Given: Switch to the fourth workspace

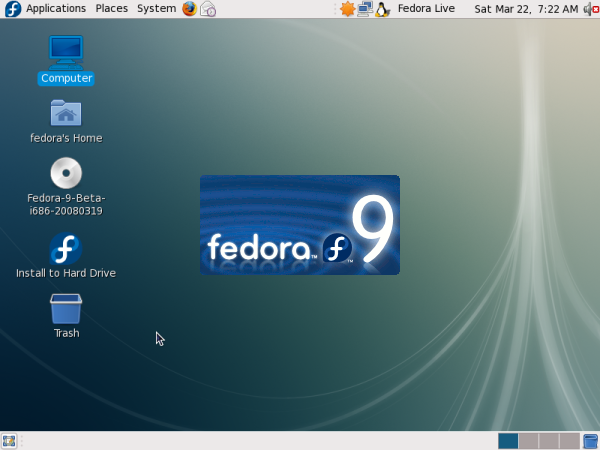Looking at the screenshot, I should [569, 441].
